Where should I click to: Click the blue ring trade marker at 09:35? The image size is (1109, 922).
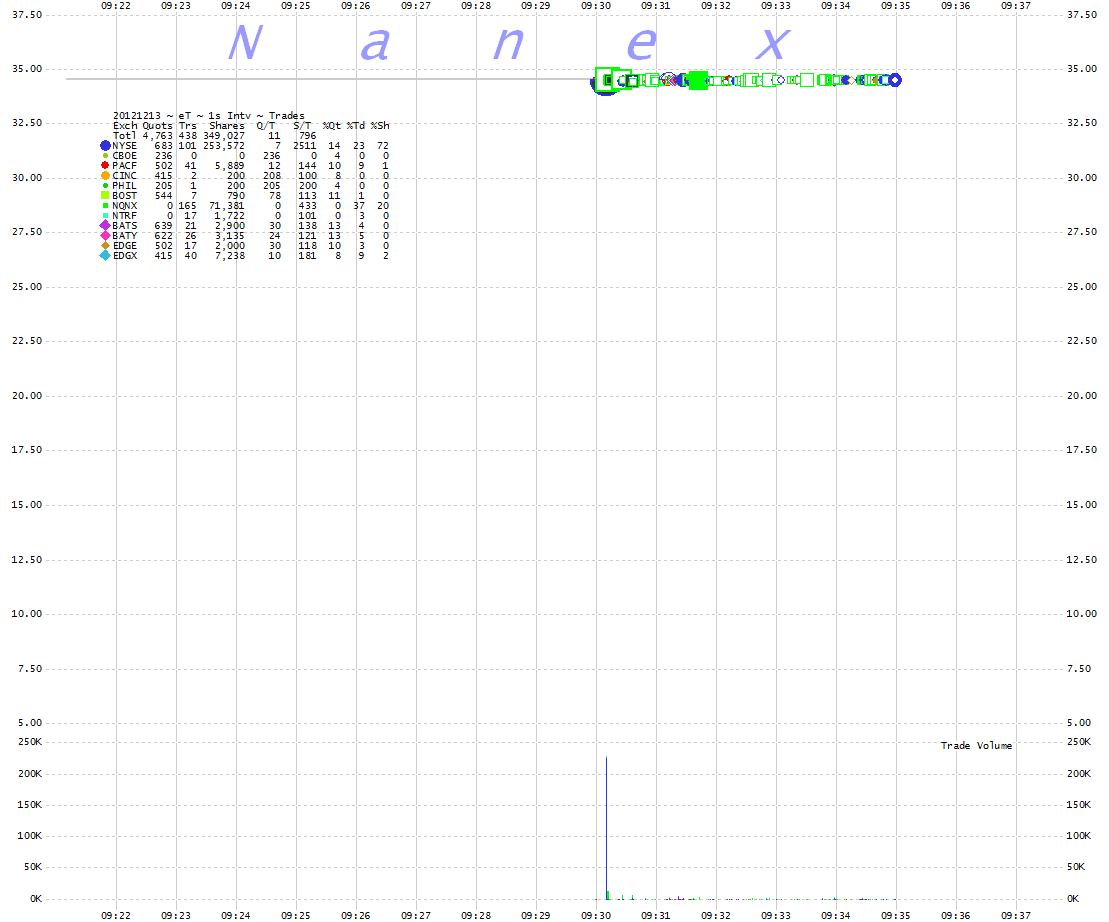pyautogui.click(x=895, y=80)
